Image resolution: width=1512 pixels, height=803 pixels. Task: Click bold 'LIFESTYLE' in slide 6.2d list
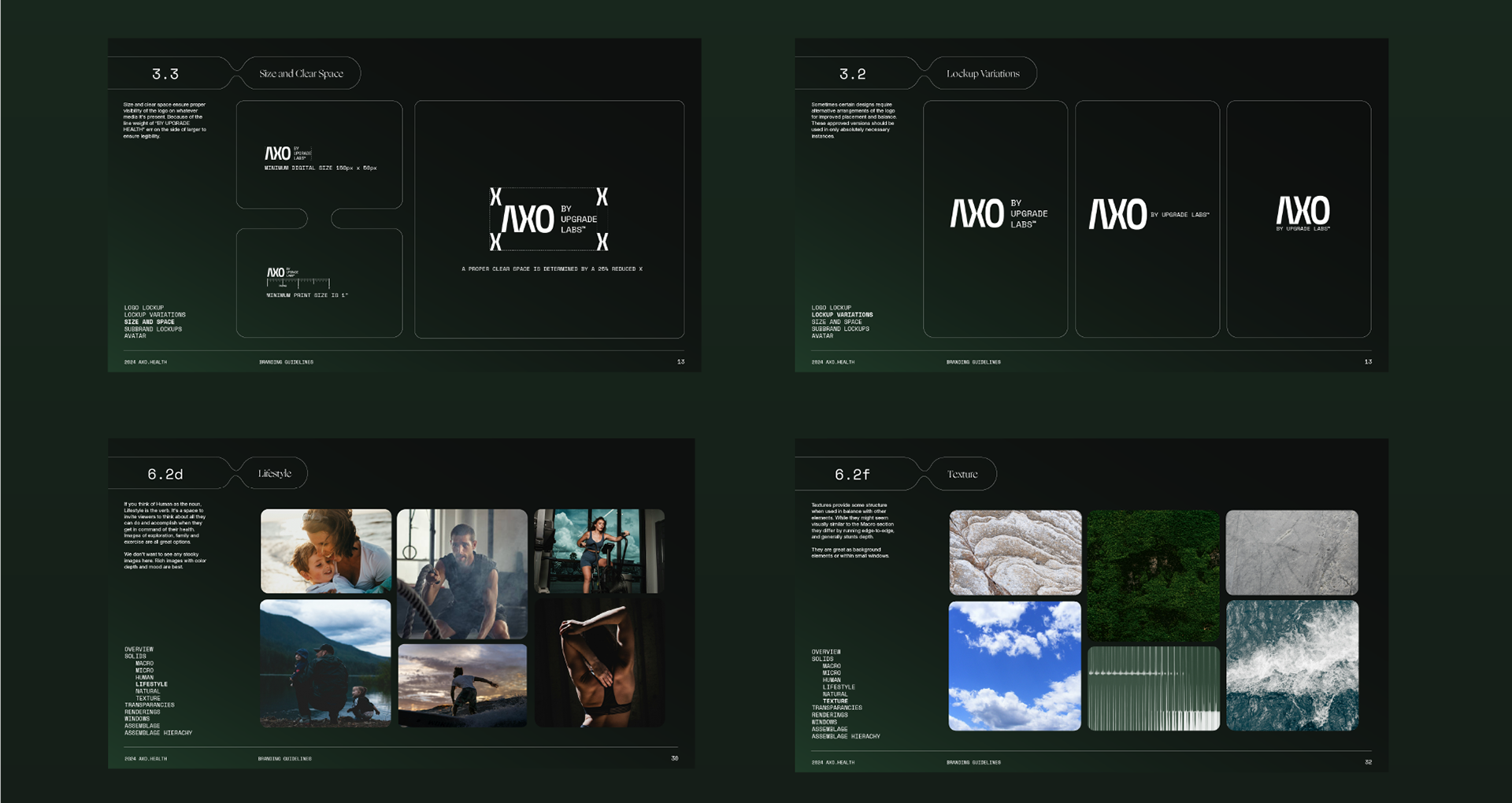tap(151, 684)
